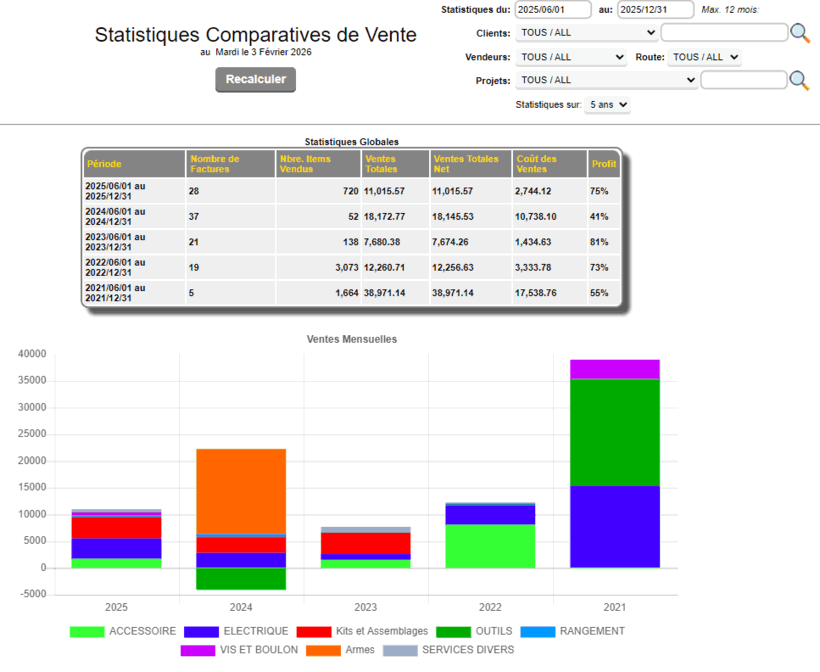Focus the Projets search text box

pyautogui.click(x=743, y=80)
